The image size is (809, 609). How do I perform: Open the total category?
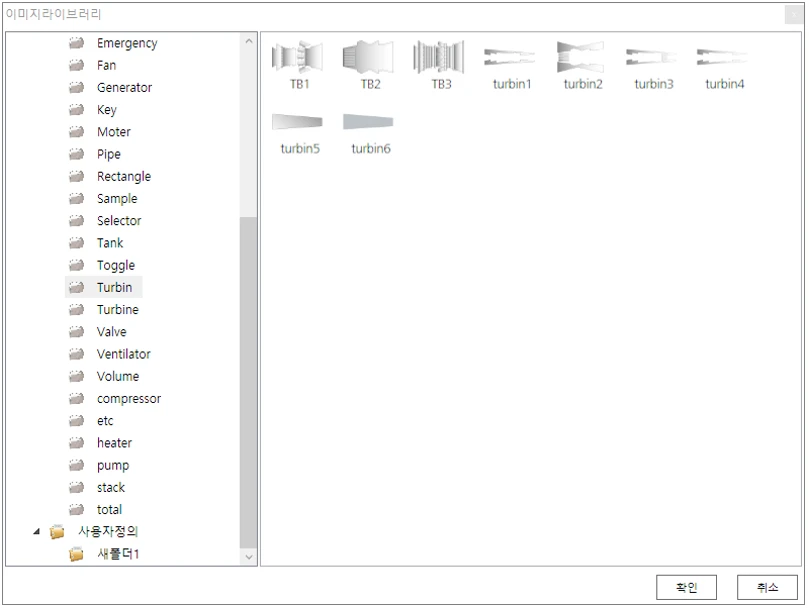pos(109,509)
